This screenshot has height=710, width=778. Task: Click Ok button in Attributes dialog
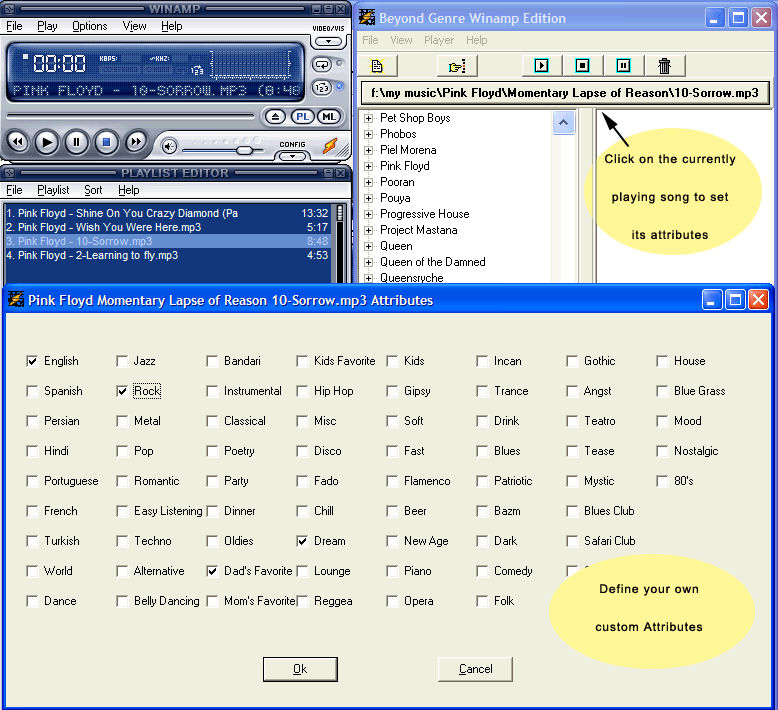pyautogui.click(x=300, y=669)
